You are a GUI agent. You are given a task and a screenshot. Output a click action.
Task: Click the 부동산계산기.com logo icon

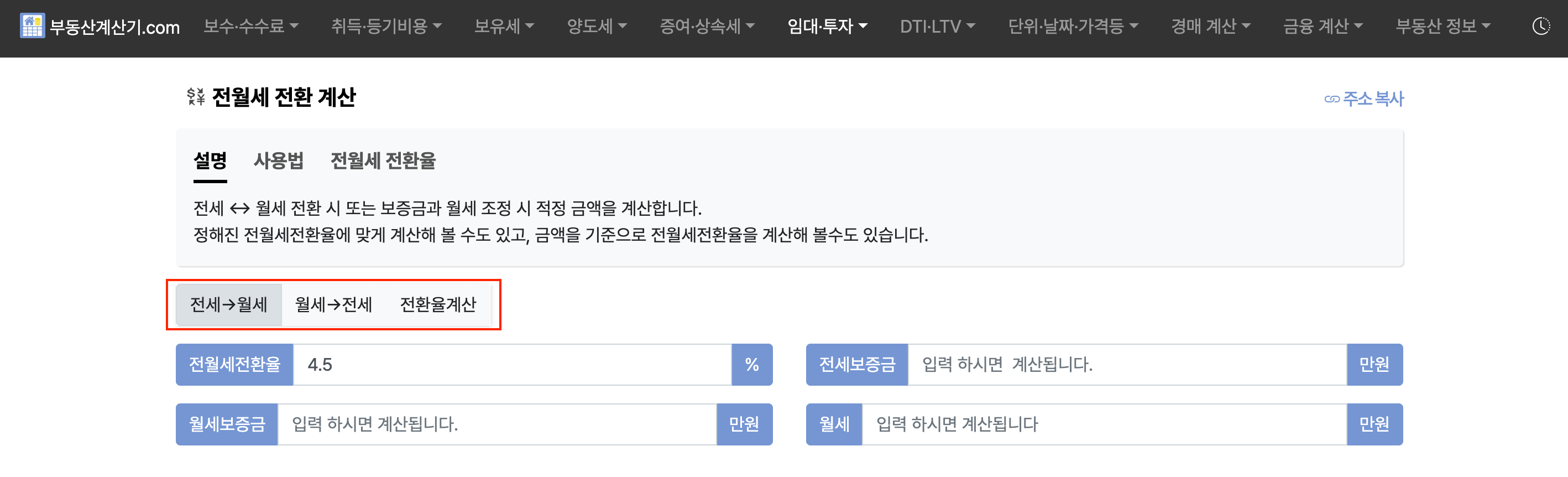[x=32, y=25]
